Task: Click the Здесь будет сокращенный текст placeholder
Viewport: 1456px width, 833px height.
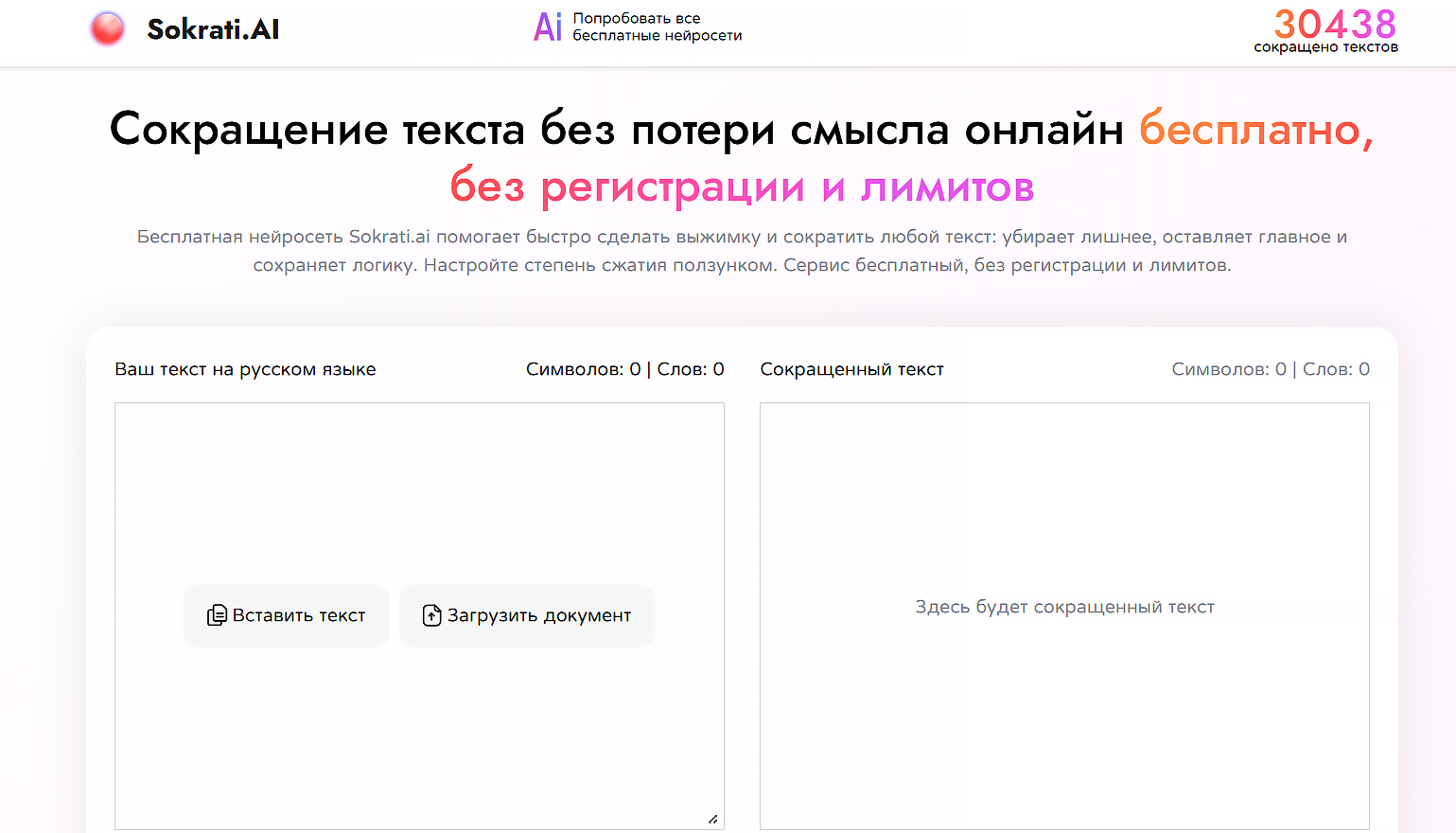Action: (x=1064, y=607)
